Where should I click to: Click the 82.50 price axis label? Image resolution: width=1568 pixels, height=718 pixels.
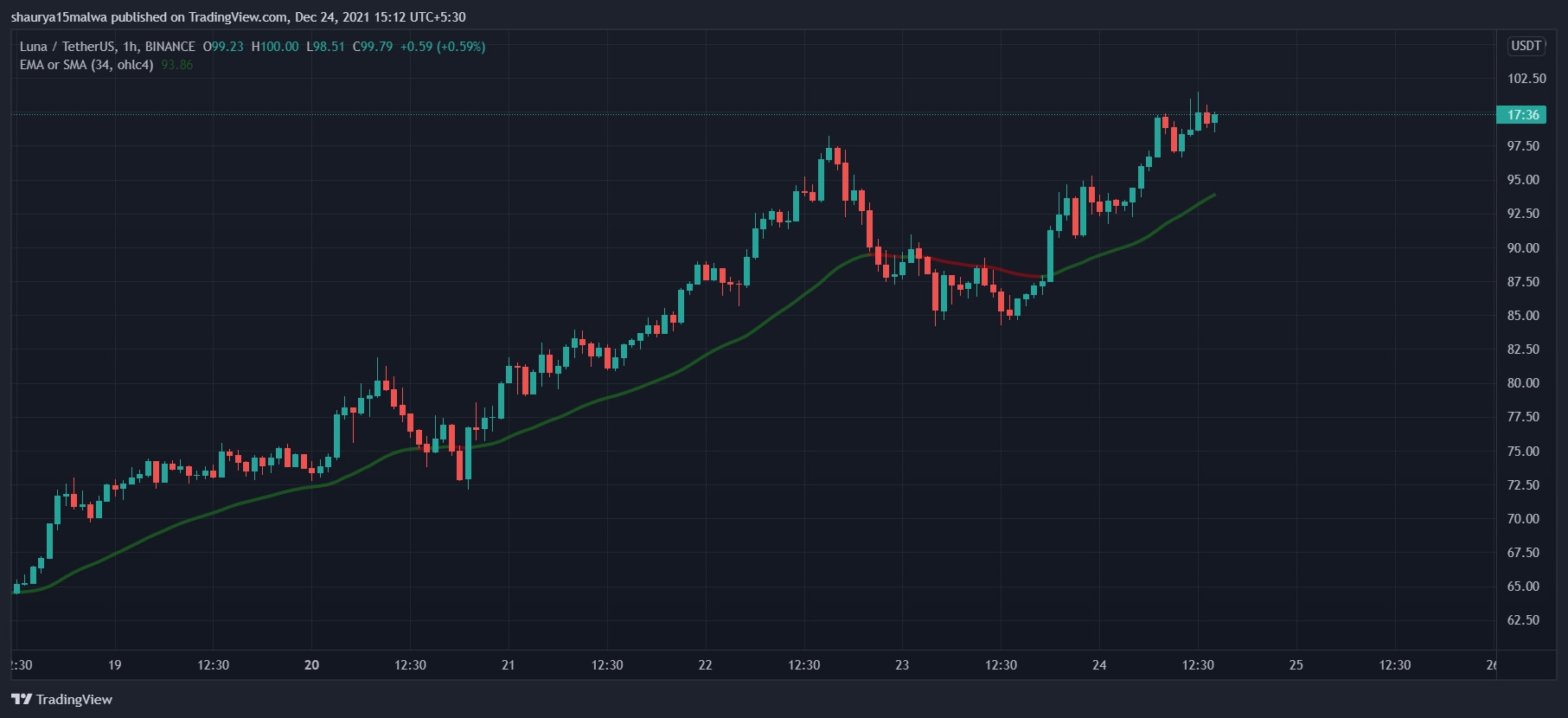tap(1523, 349)
